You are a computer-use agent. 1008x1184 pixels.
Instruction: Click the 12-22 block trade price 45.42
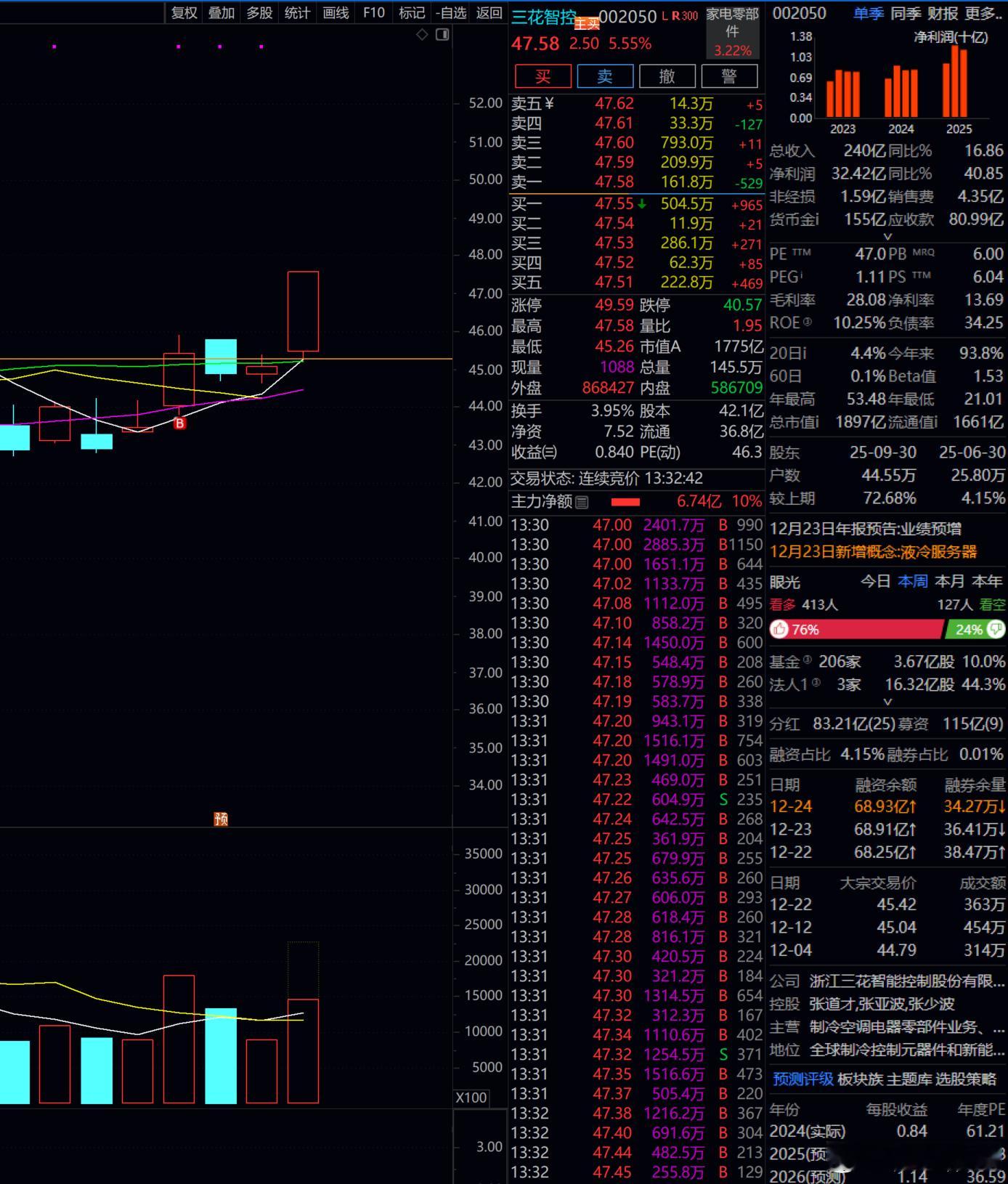pos(896,904)
